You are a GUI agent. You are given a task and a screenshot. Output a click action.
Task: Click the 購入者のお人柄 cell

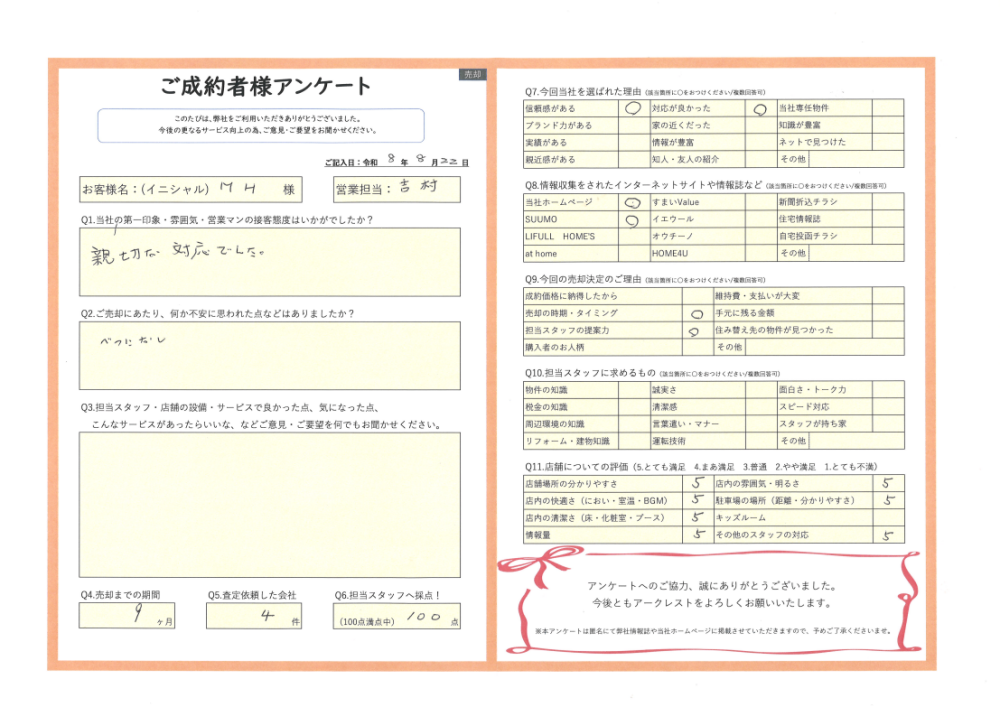pos(603,347)
